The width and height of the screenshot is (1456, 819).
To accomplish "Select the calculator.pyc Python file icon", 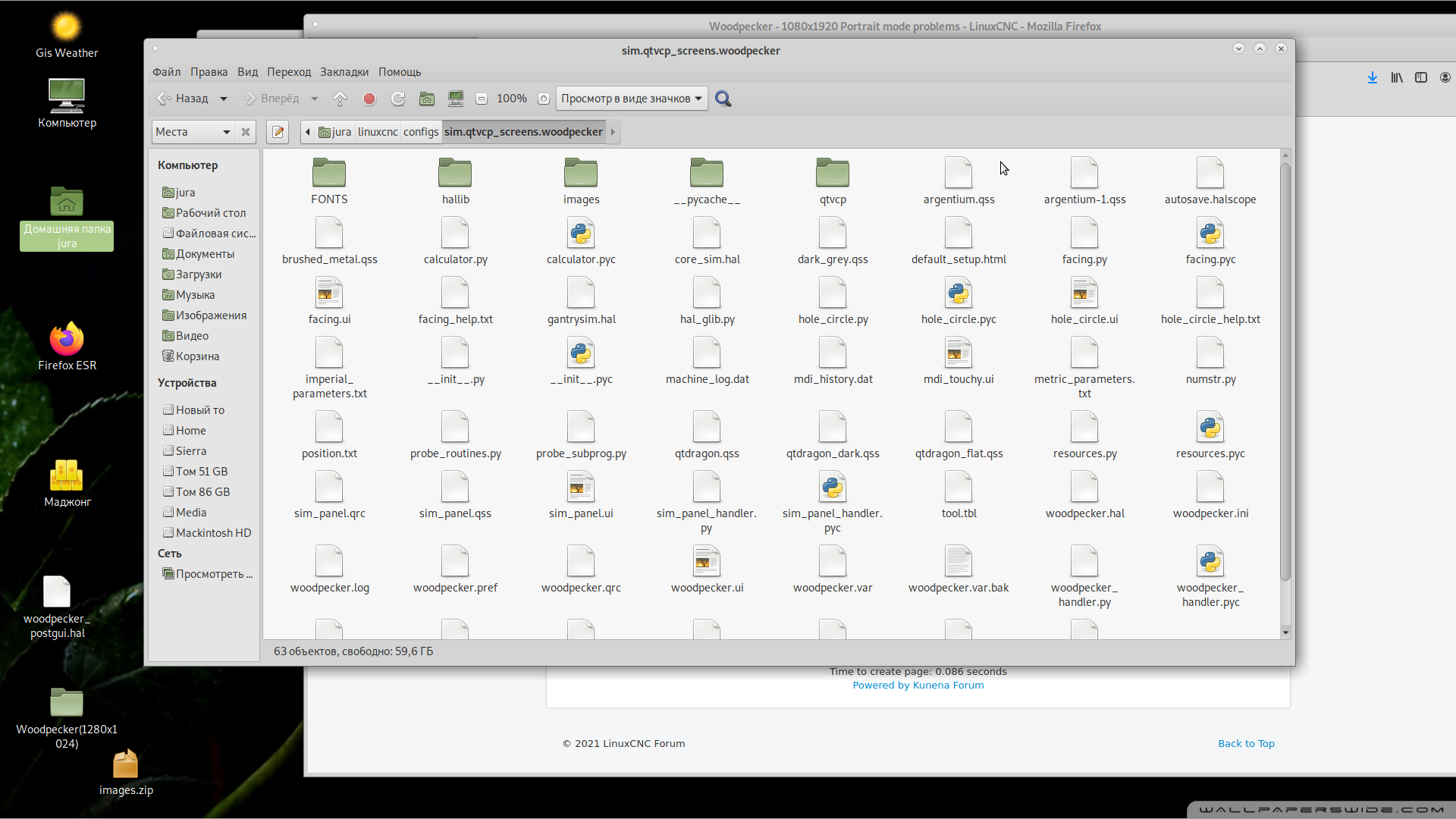I will point(581,233).
